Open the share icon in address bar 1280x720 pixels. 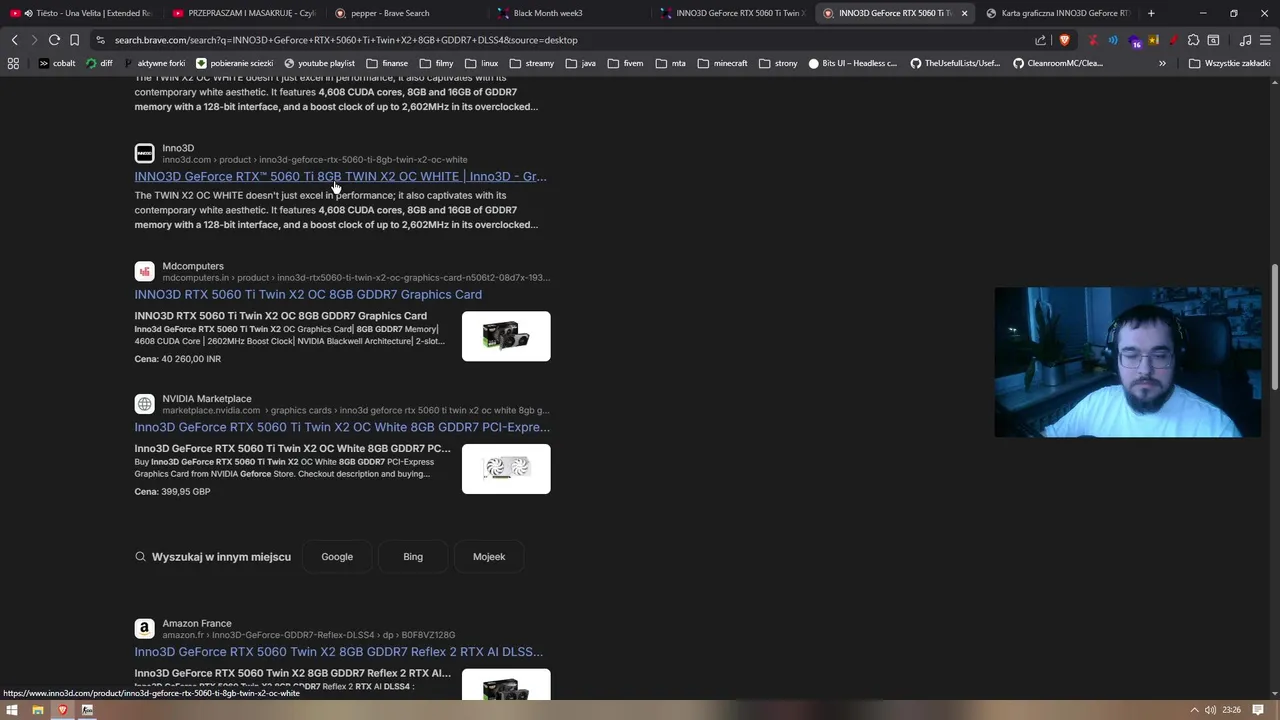[1041, 40]
